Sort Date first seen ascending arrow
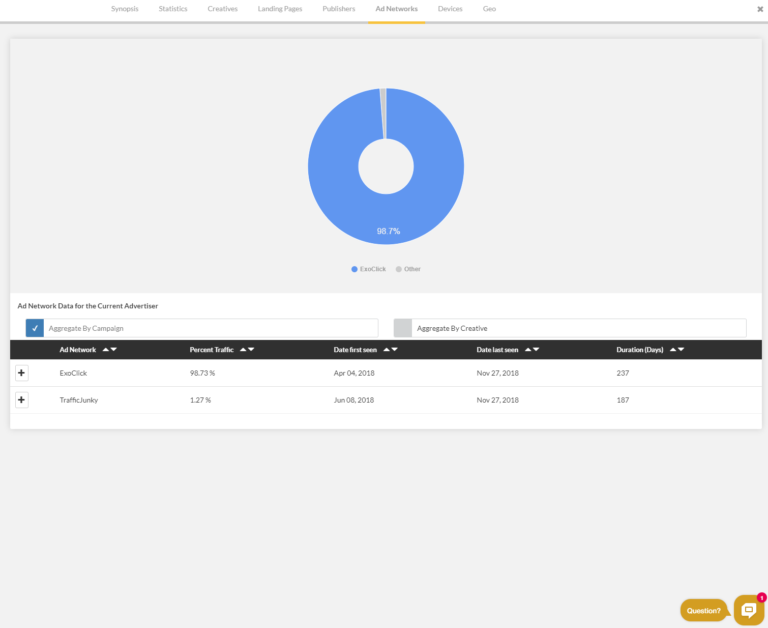 tap(386, 349)
